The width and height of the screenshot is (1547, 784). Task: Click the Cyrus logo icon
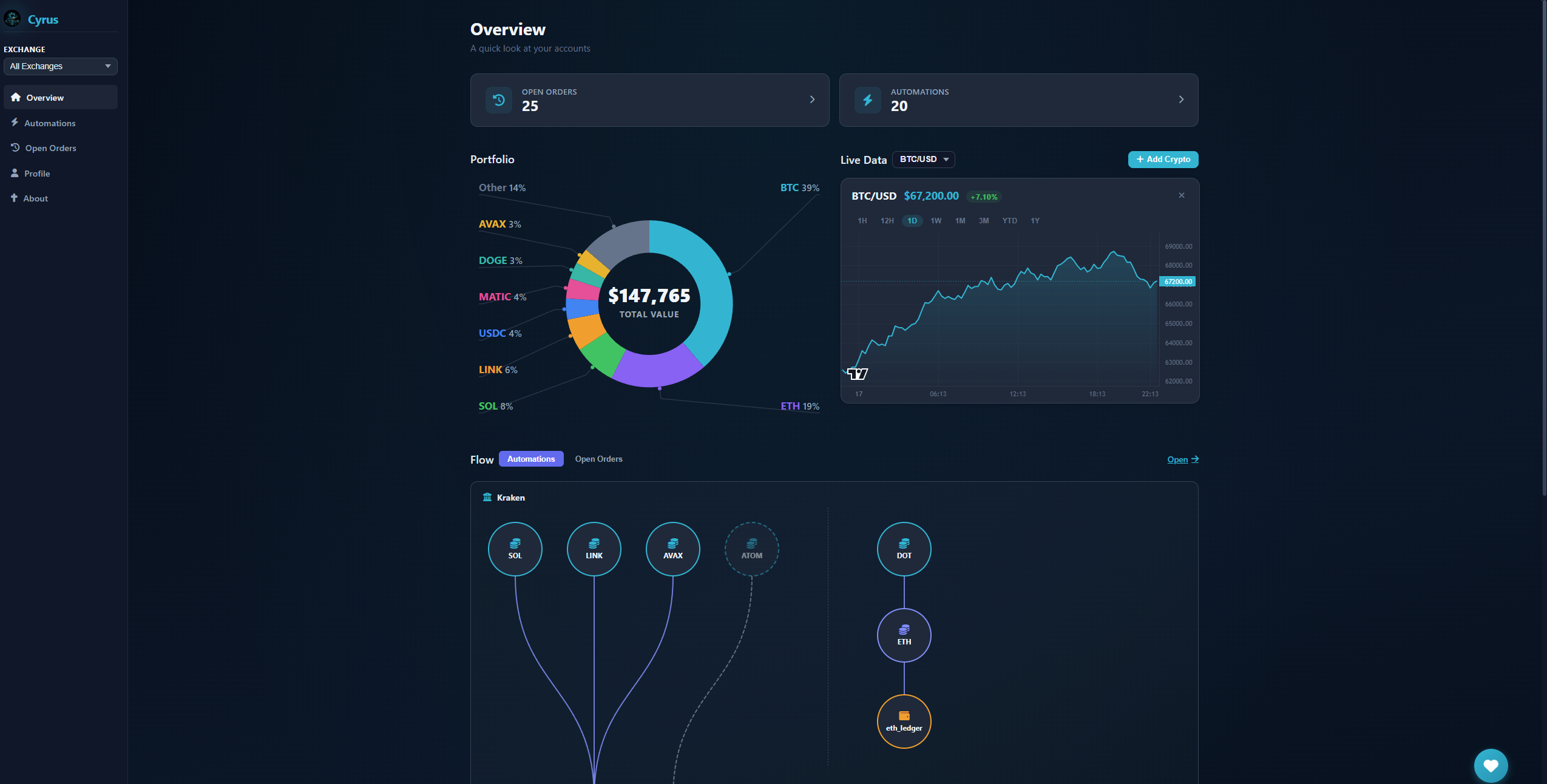coord(12,19)
